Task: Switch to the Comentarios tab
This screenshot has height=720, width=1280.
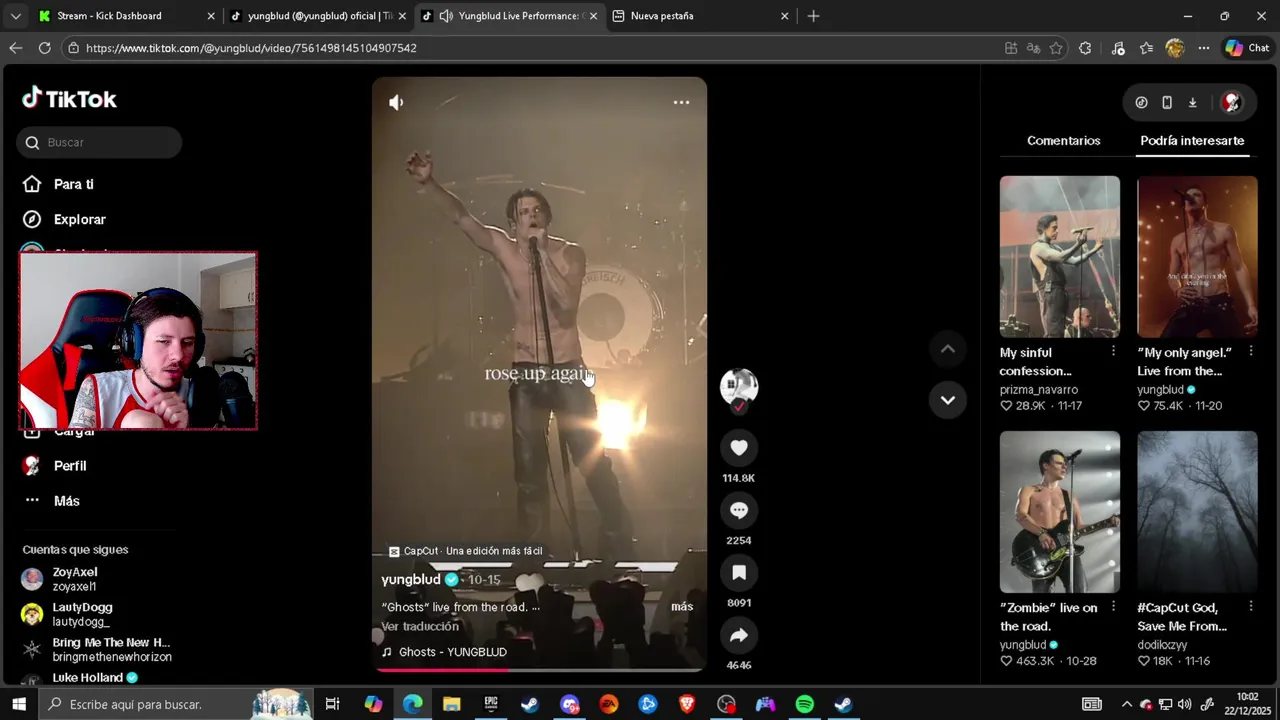Action: pyautogui.click(x=1063, y=141)
